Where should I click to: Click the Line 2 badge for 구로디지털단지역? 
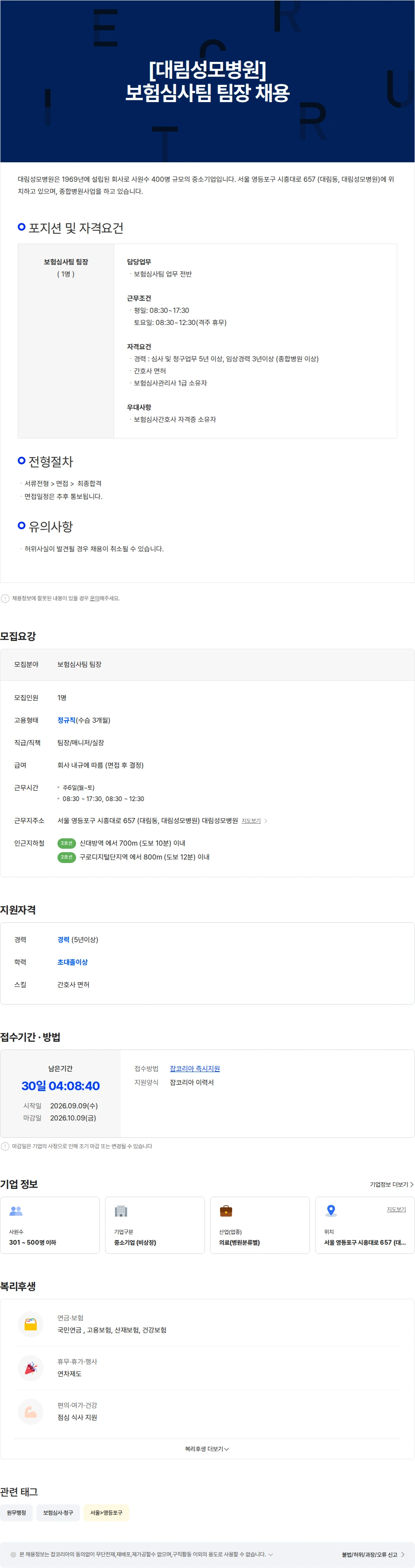pyautogui.click(x=66, y=857)
